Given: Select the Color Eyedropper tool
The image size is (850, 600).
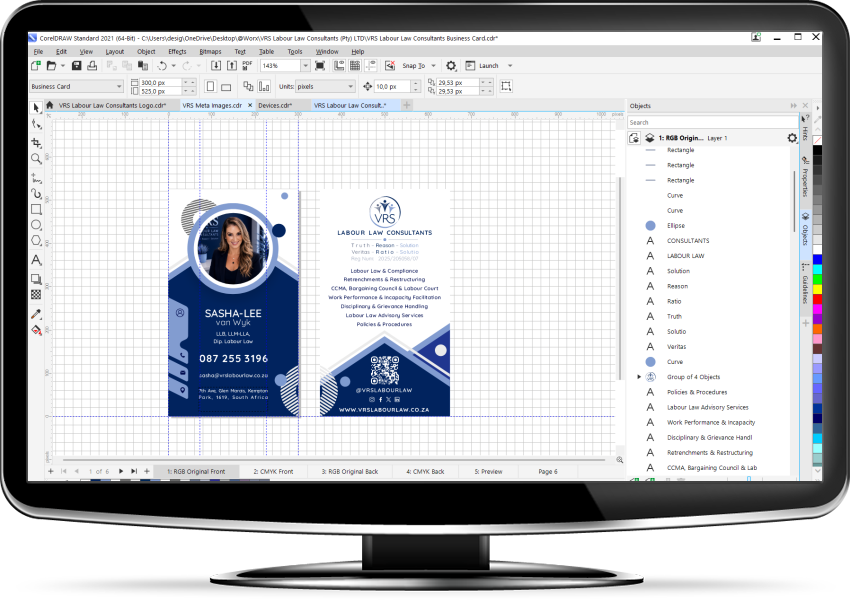Looking at the screenshot, I should click(x=36, y=314).
